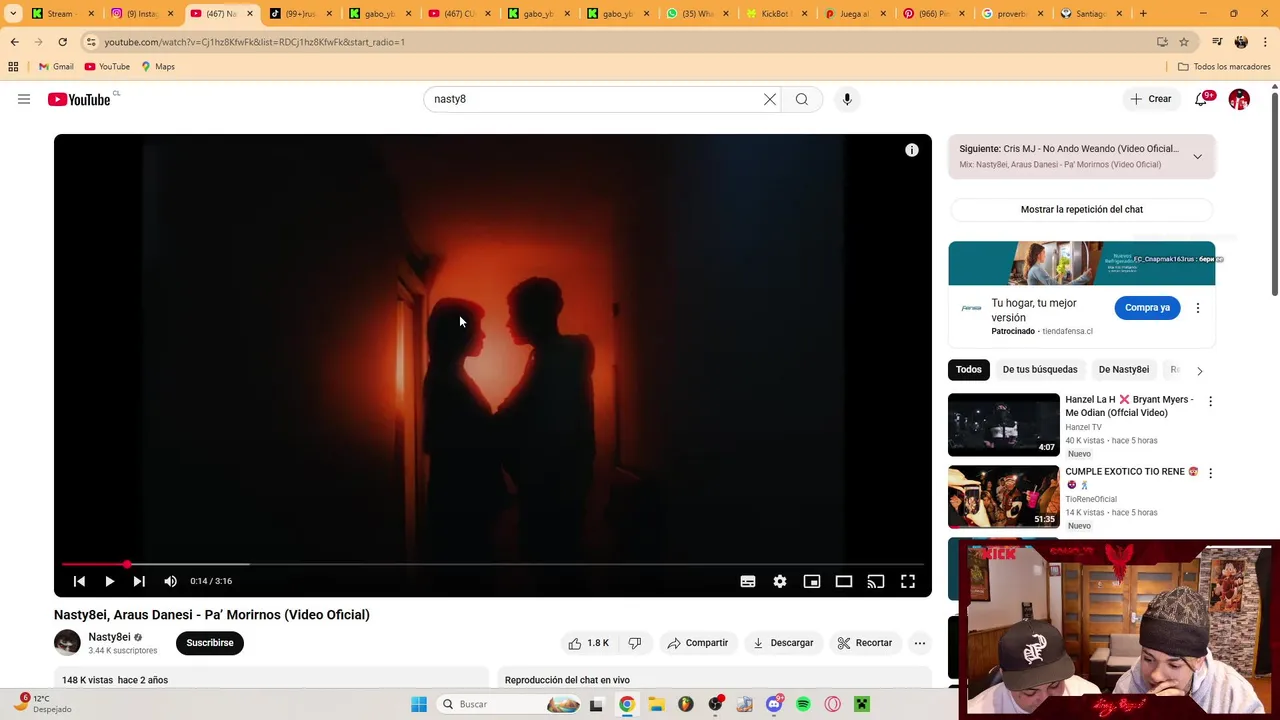Open ad options three-dot menu
1280x720 pixels.
click(x=1198, y=308)
